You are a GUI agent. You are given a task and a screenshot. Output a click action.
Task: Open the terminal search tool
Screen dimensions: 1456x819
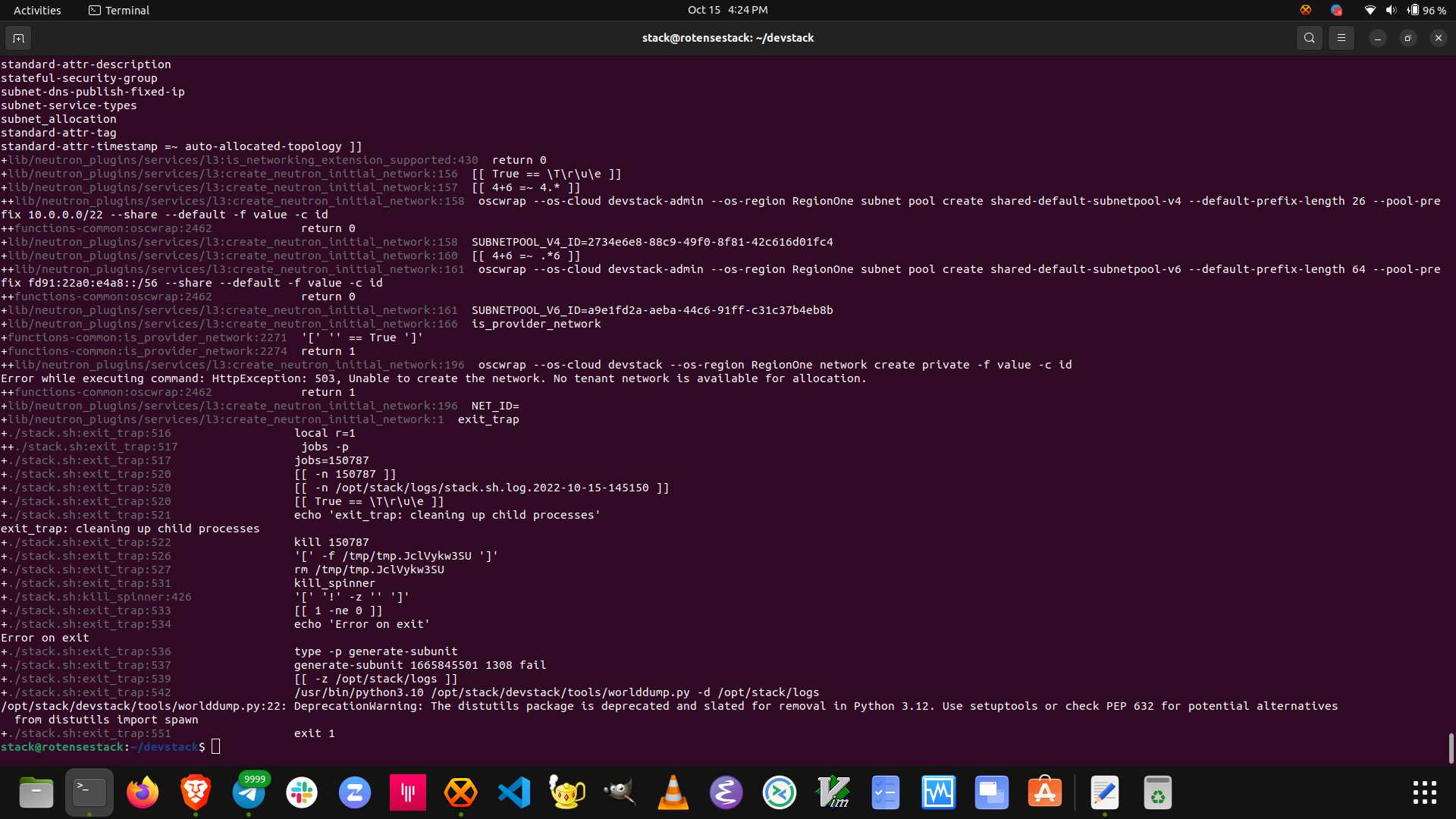click(x=1309, y=38)
